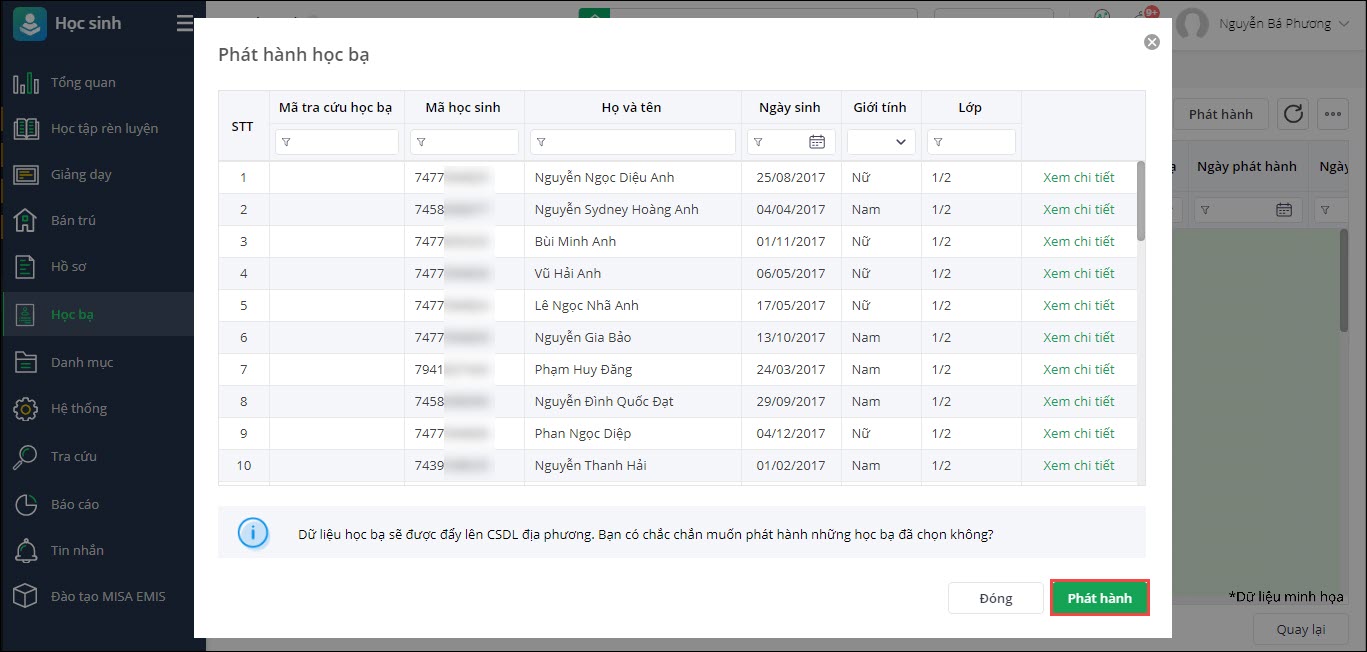The width and height of the screenshot is (1367, 652).
Task: Open Tổng quan in the sidebar
Action: [83, 82]
